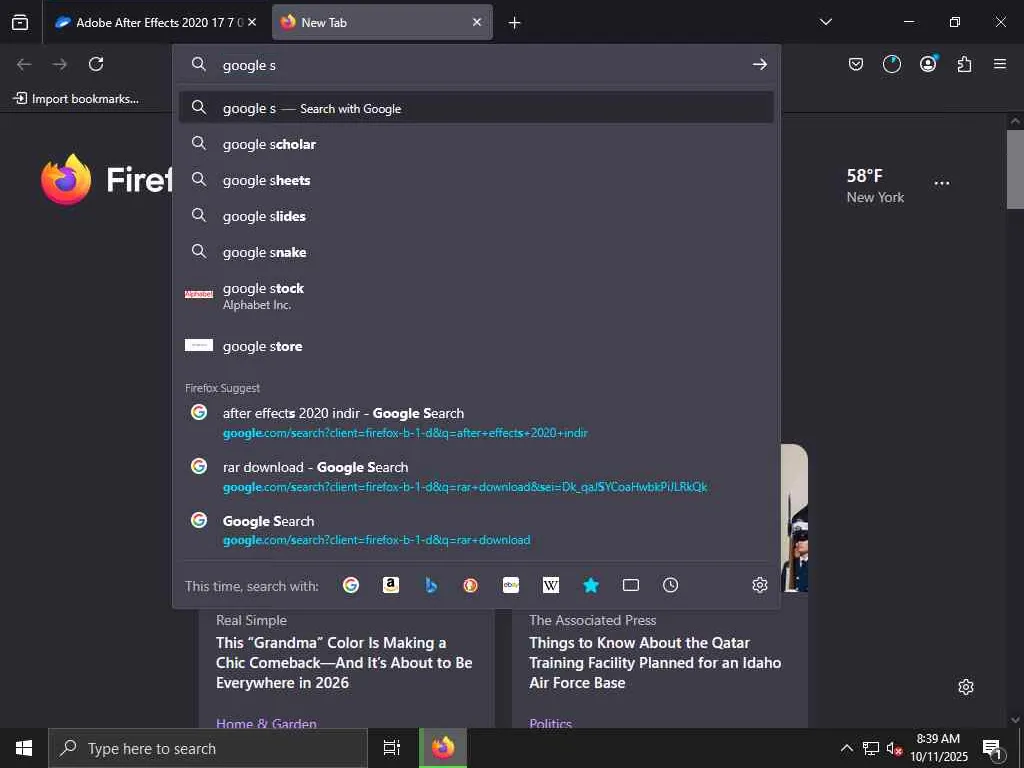Click the Windows taskbar search box

point(208,748)
